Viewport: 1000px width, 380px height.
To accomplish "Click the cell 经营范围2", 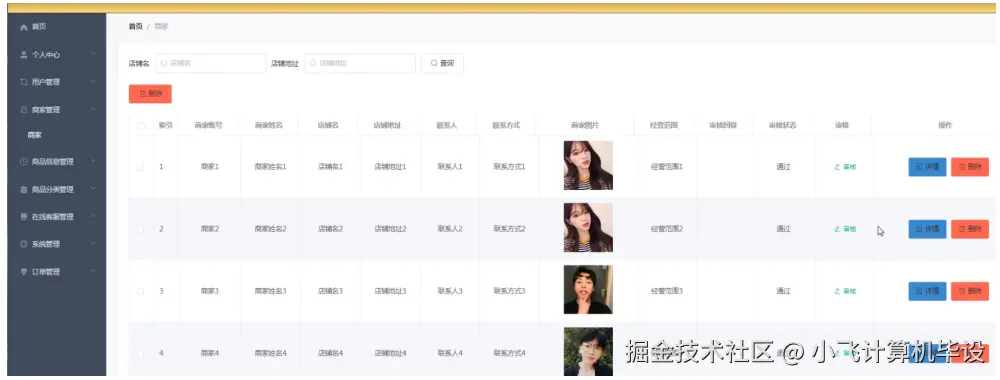I will point(666,229).
